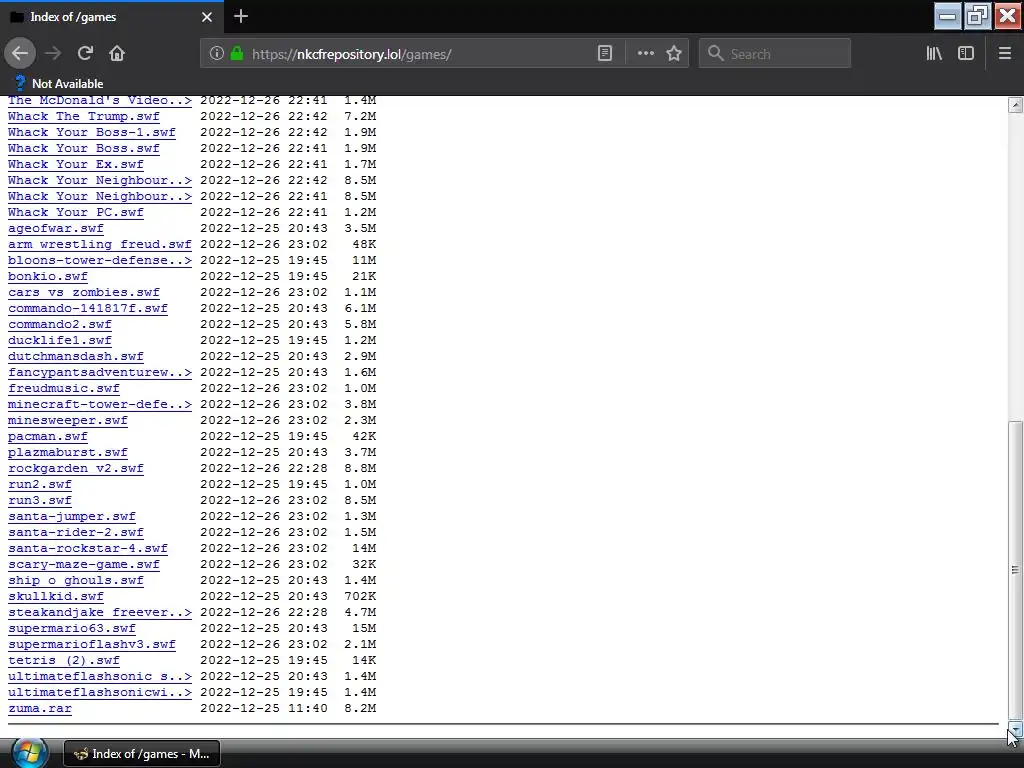Open the Library icon in toolbar

[934, 54]
